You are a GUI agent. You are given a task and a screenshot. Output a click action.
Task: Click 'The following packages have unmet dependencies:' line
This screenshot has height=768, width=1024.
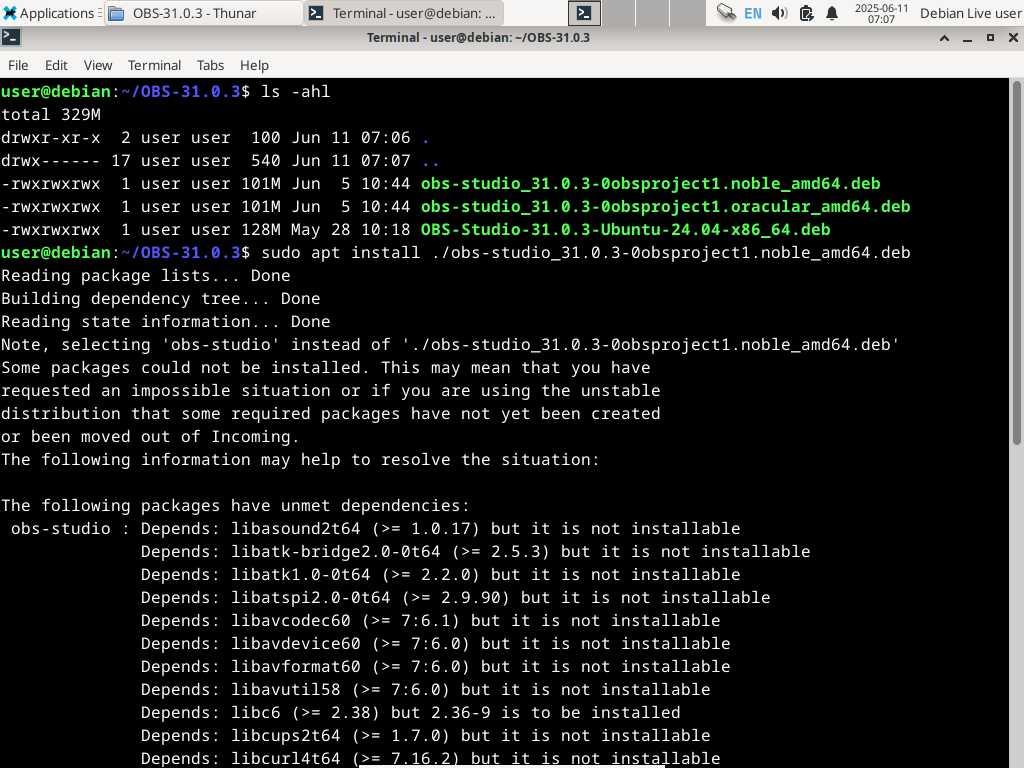click(x=236, y=505)
